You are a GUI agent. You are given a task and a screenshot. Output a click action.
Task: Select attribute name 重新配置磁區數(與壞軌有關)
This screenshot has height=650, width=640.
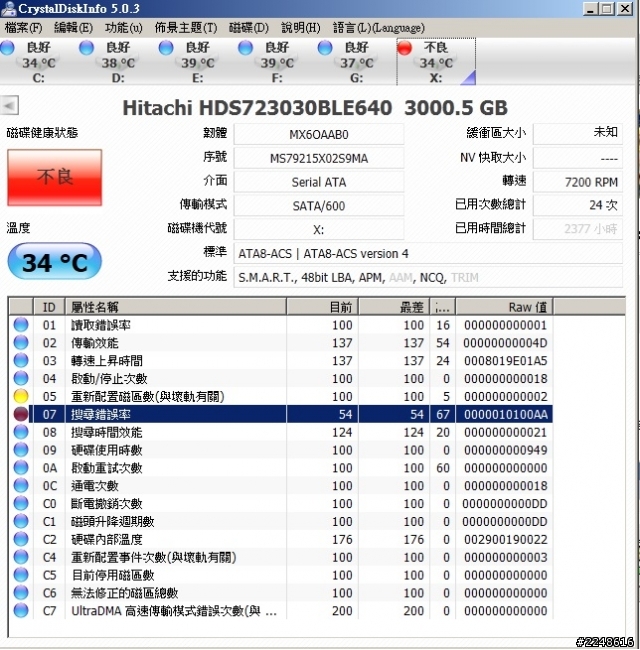pyautogui.click(x=148, y=396)
